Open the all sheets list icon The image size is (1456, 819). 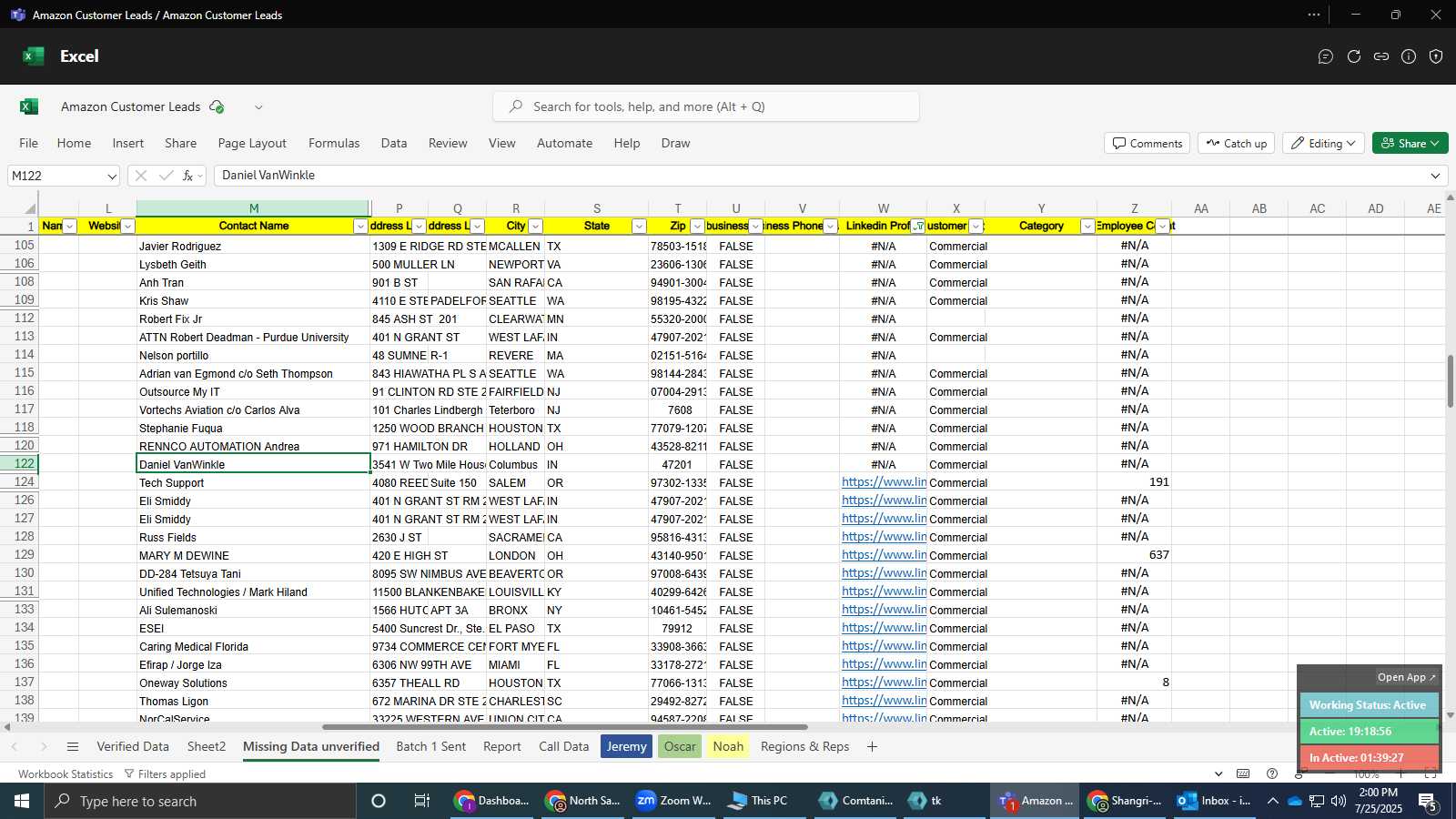click(x=73, y=747)
